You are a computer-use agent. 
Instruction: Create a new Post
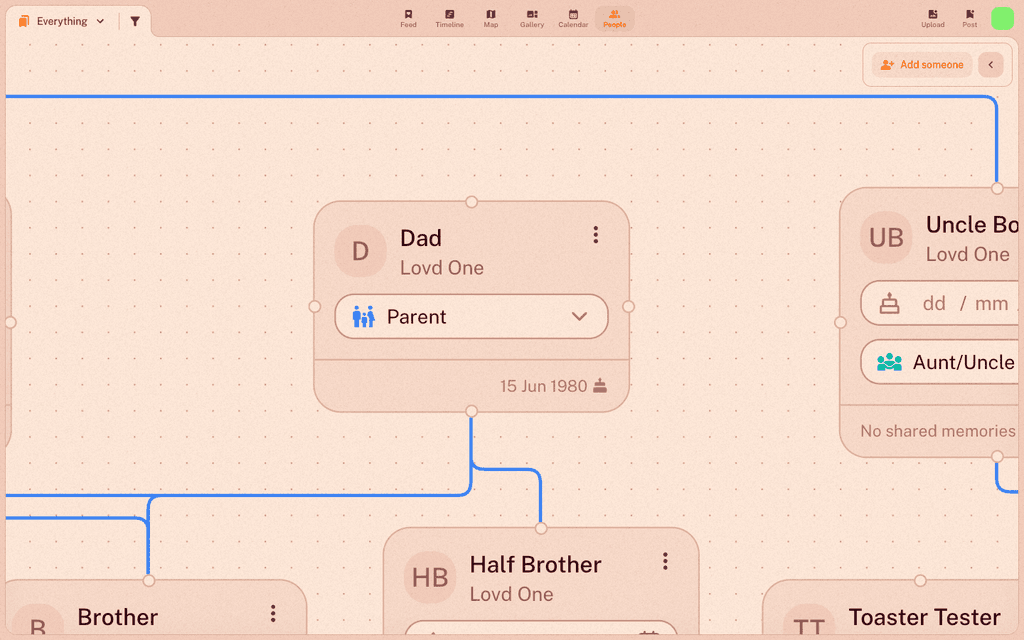(970, 19)
